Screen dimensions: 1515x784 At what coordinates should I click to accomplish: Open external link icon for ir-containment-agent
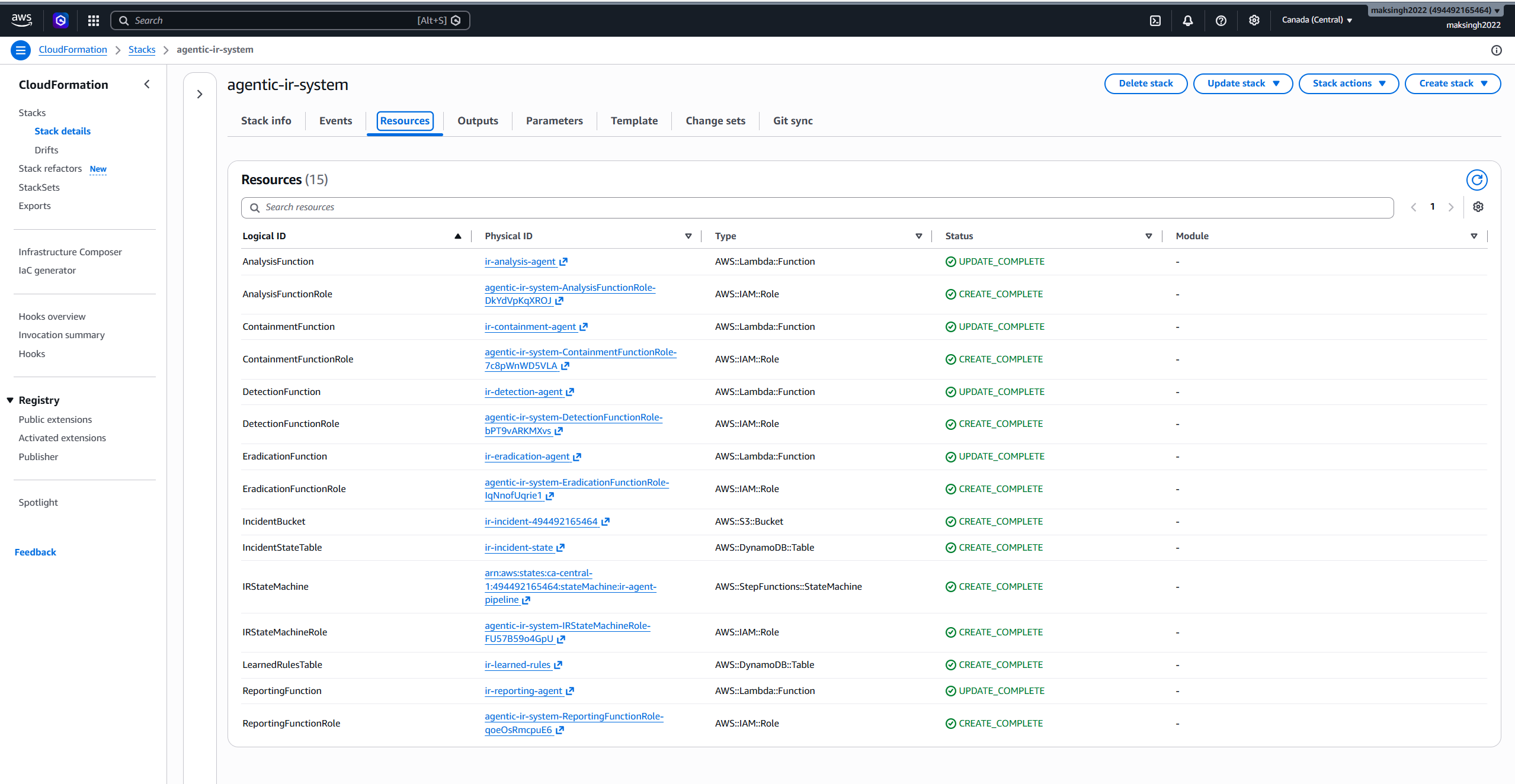pos(584,327)
